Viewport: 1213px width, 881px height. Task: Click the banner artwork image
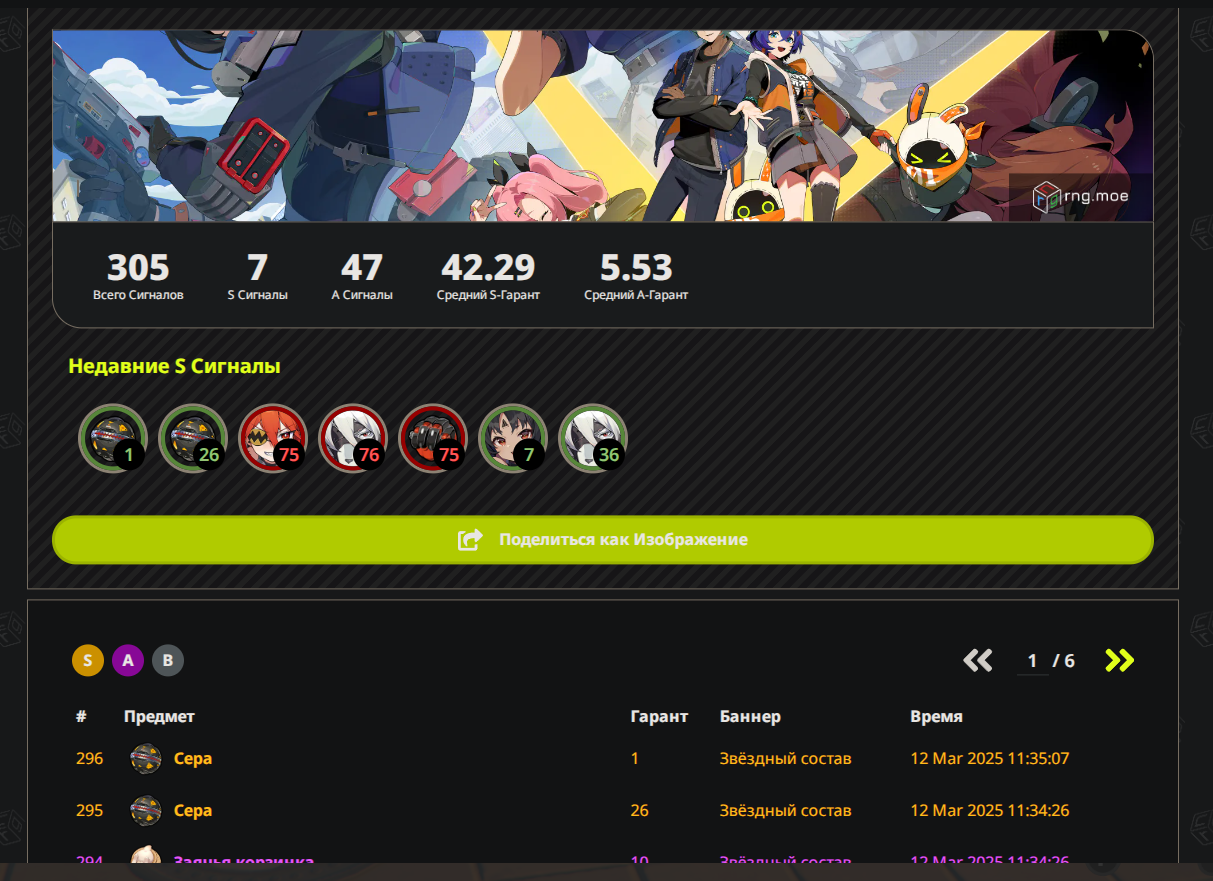click(603, 125)
